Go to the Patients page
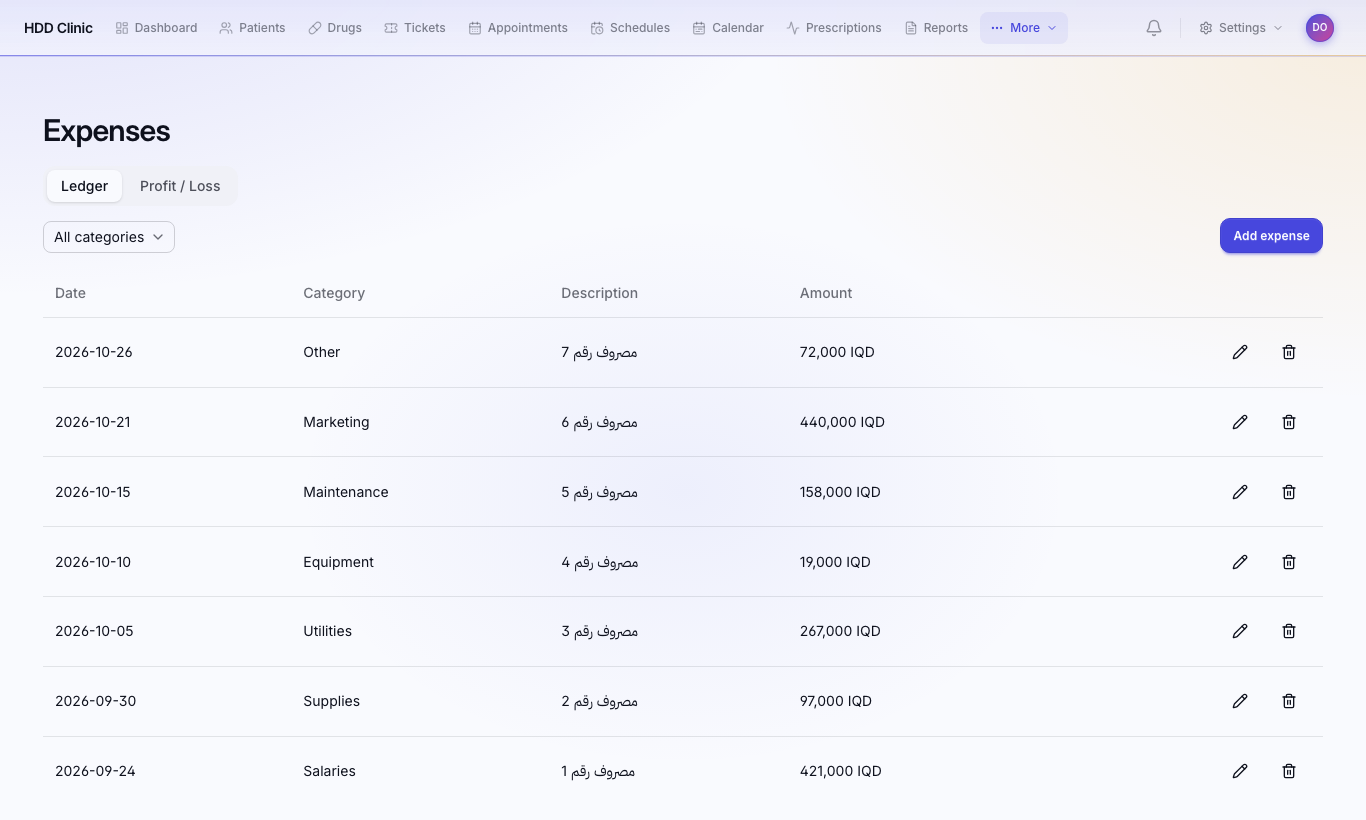Screen dimensions: 1366x820 (252, 28)
